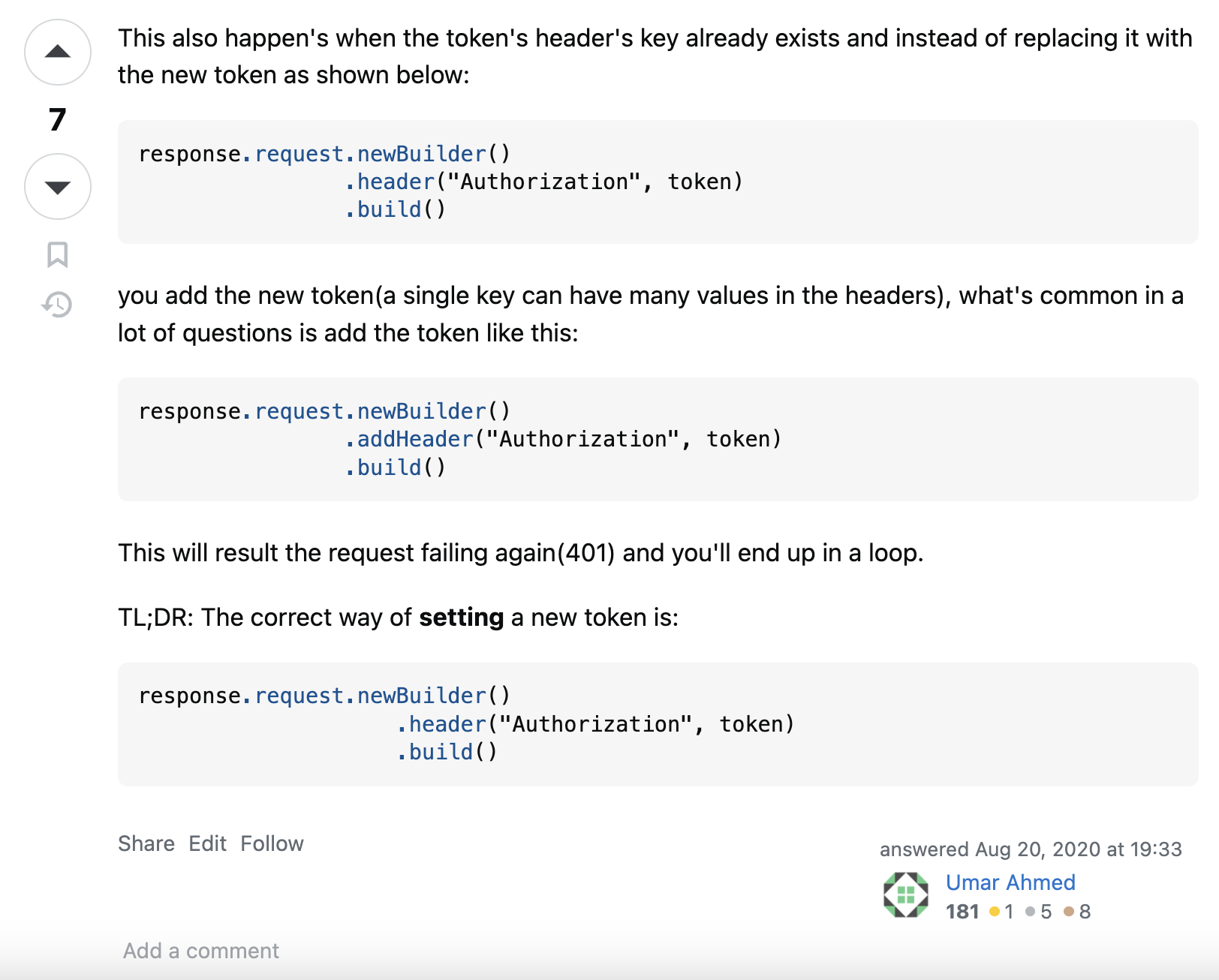Click the header method link
Viewport: 1219px width, 980px height.
[x=394, y=181]
